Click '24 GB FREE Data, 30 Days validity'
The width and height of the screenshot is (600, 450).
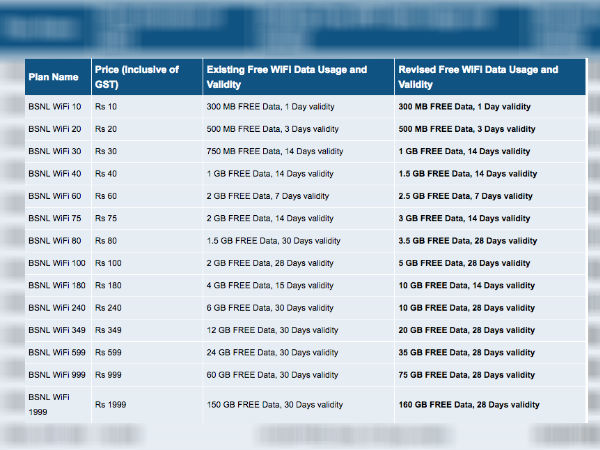272,352
